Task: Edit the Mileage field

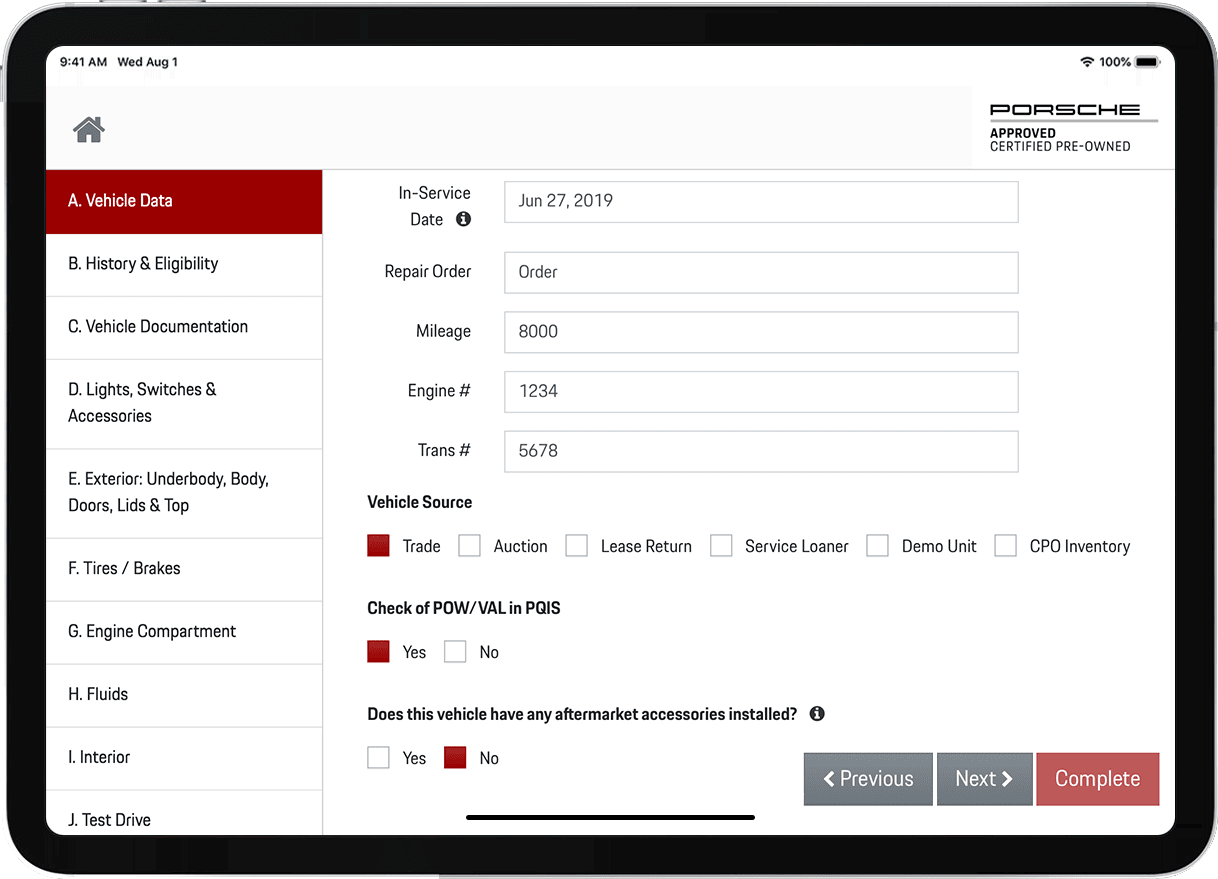Action: click(761, 332)
